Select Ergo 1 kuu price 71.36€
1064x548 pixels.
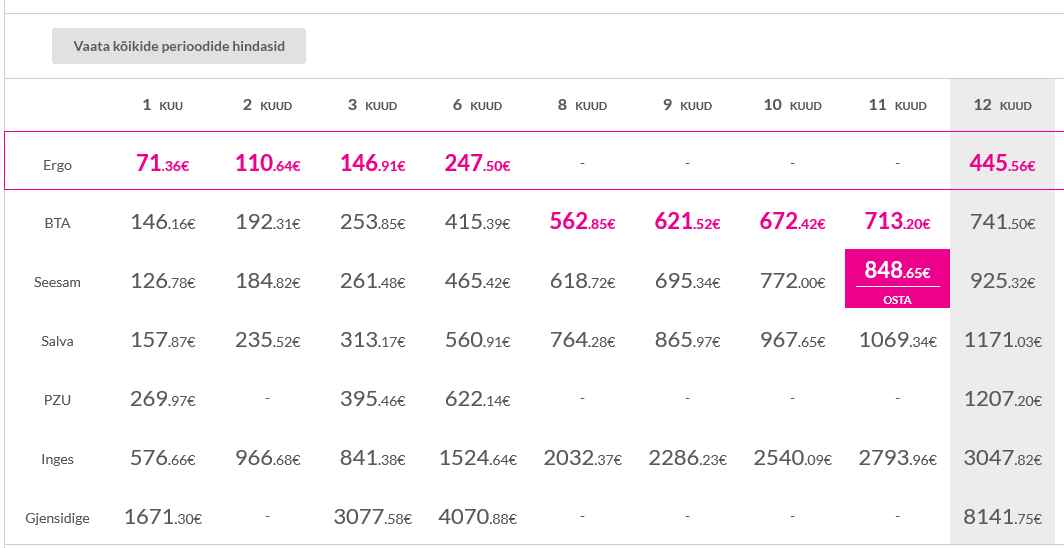pos(163,163)
